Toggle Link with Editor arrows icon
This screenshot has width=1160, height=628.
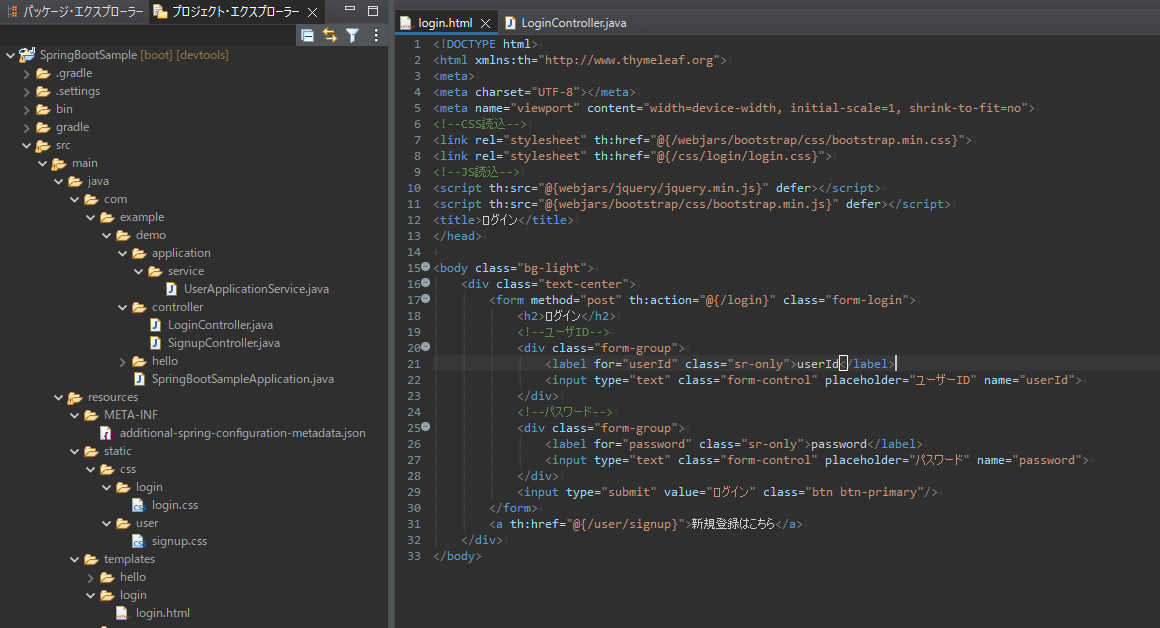[x=330, y=35]
